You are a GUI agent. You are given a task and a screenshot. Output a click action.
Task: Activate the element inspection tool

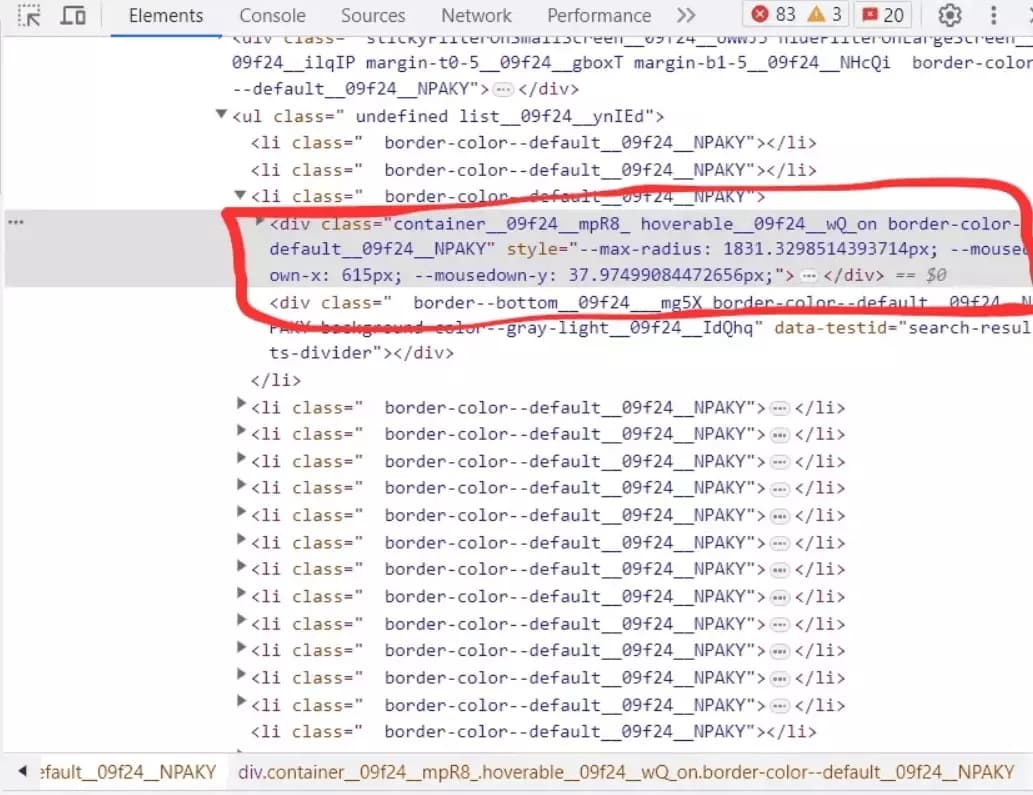(29, 15)
